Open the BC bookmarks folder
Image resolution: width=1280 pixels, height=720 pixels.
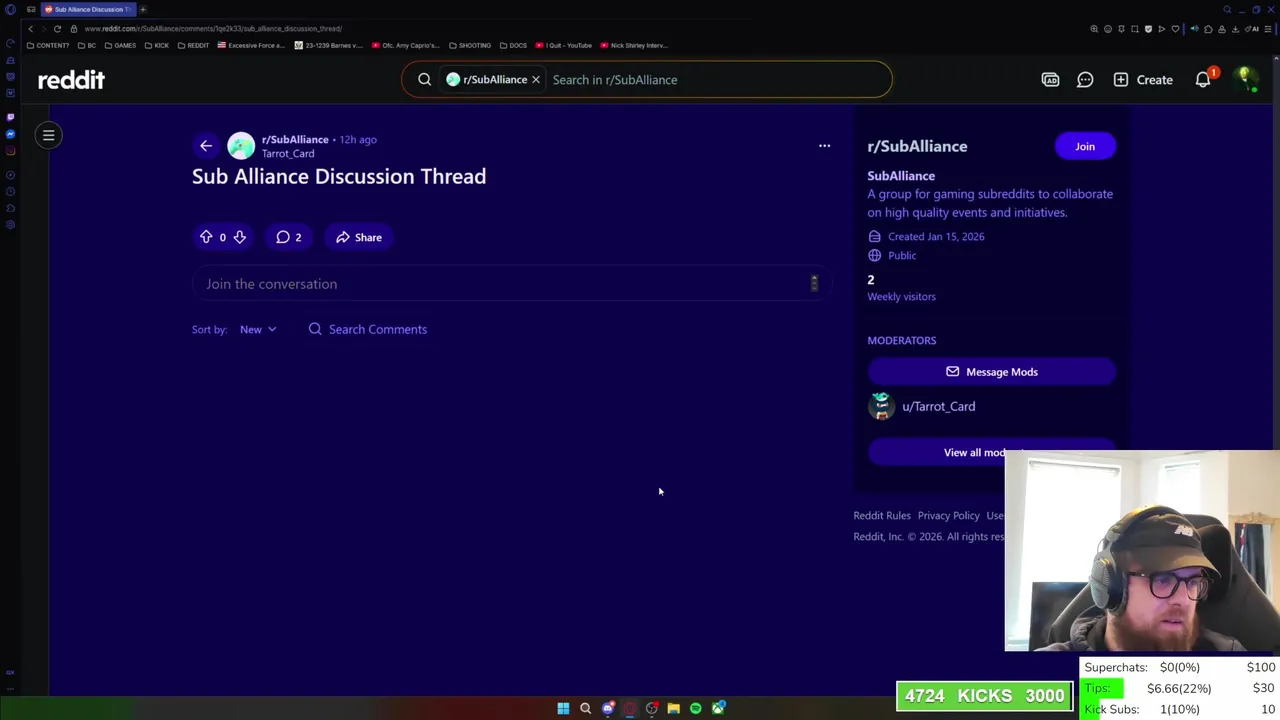87,45
